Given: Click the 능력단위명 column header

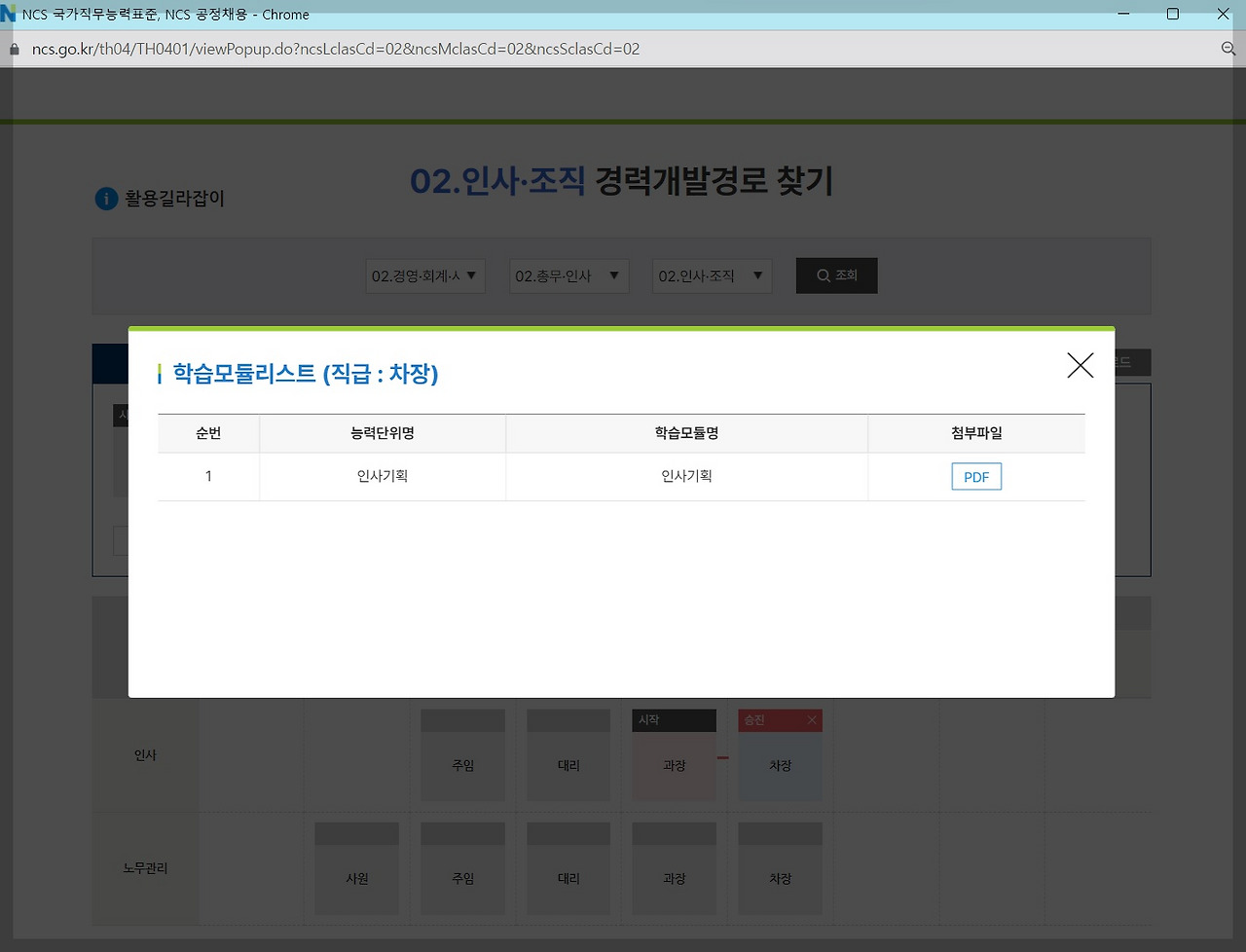Looking at the screenshot, I should 383,433.
